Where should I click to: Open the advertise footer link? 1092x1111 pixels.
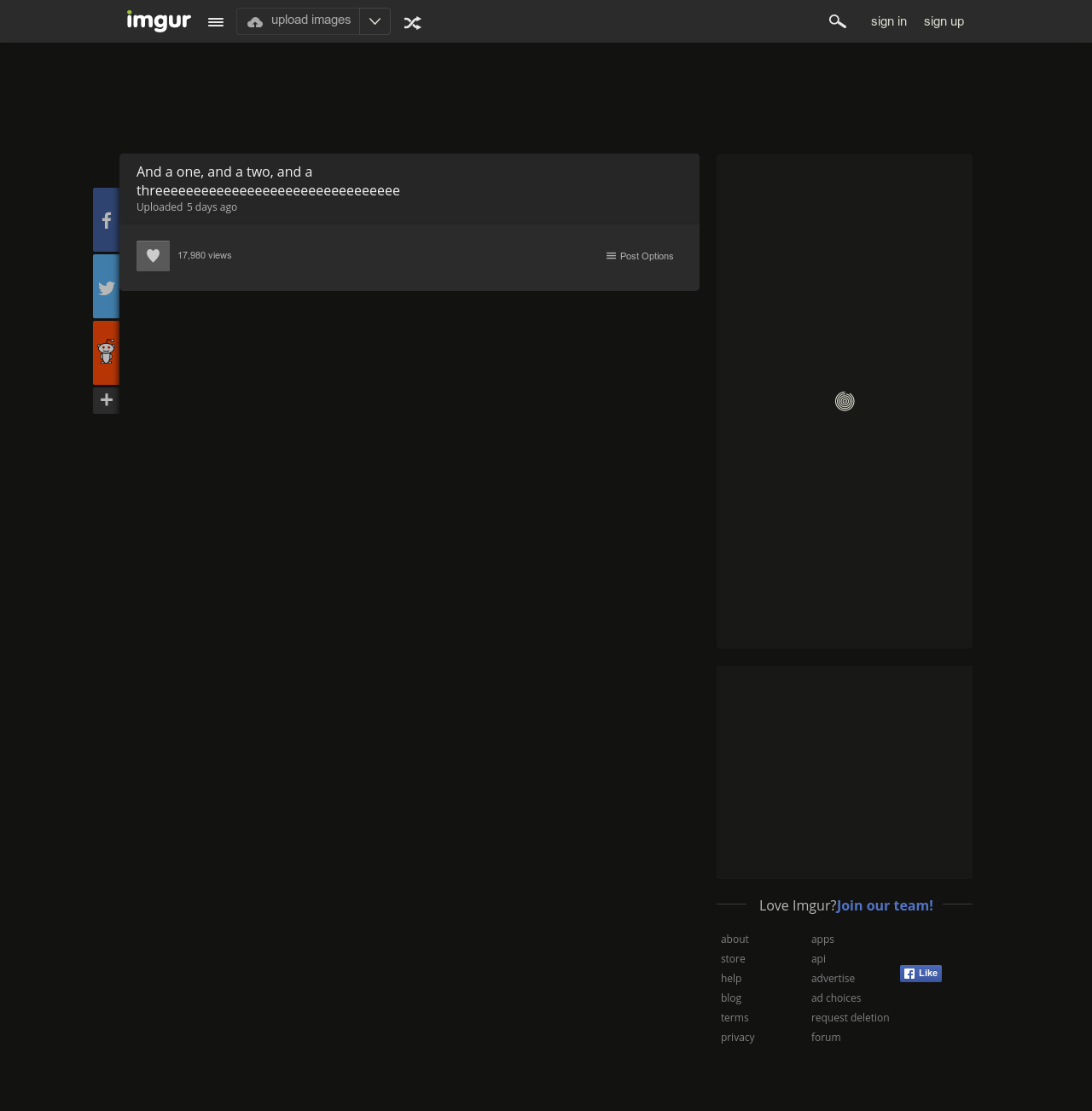pyautogui.click(x=833, y=979)
